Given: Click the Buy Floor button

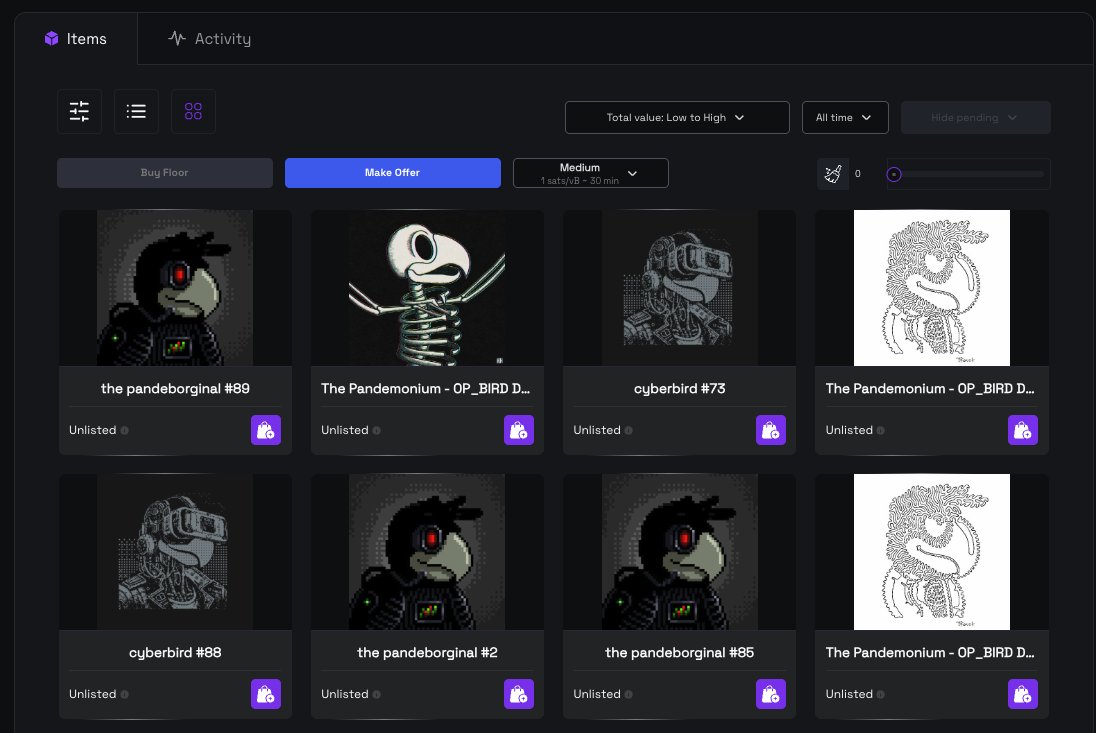Looking at the screenshot, I should tap(165, 173).
